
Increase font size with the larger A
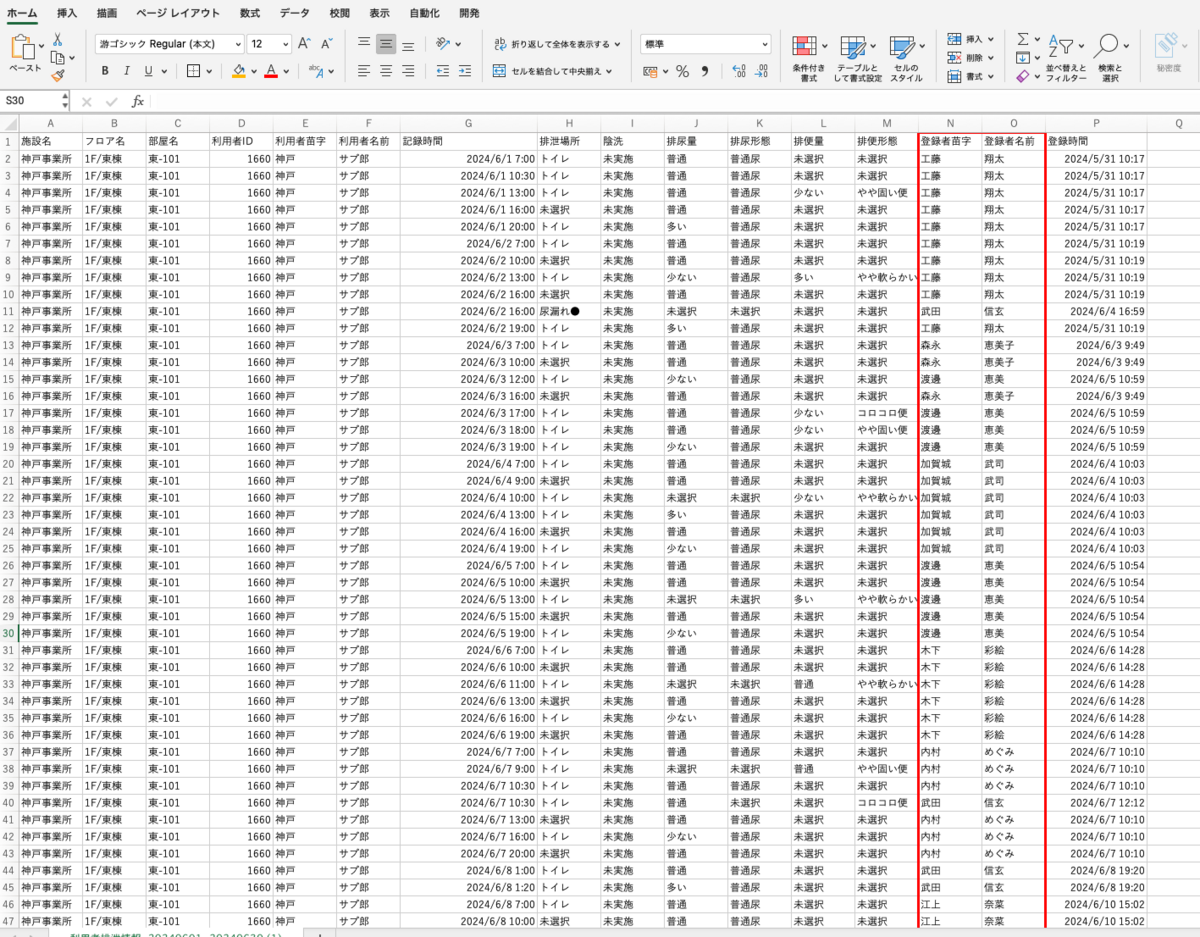tap(306, 44)
